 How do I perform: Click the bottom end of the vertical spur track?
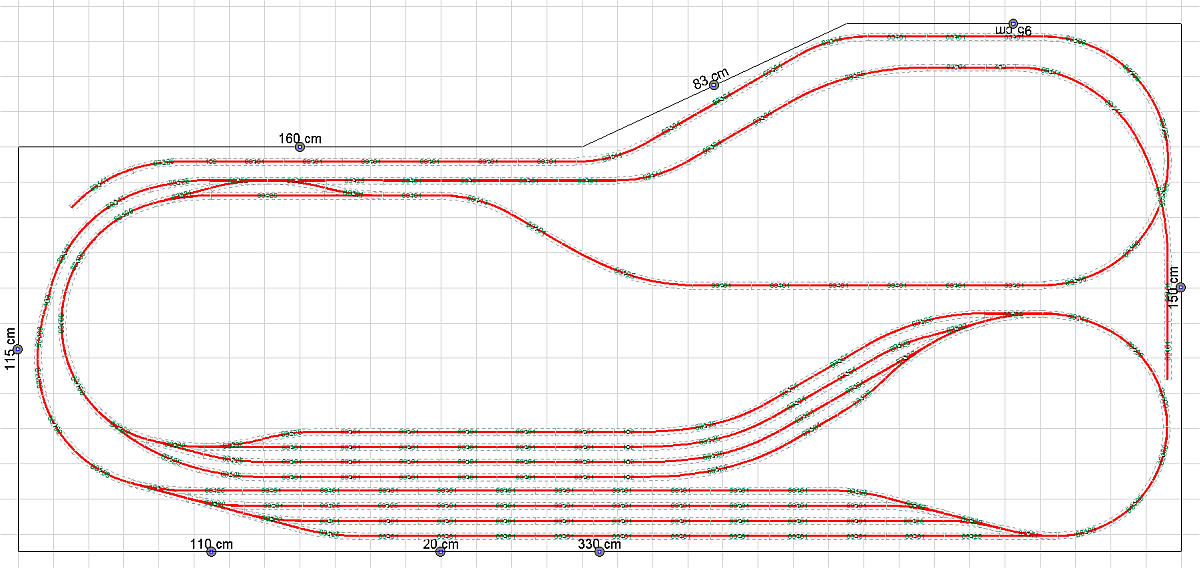[x=1167, y=375]
